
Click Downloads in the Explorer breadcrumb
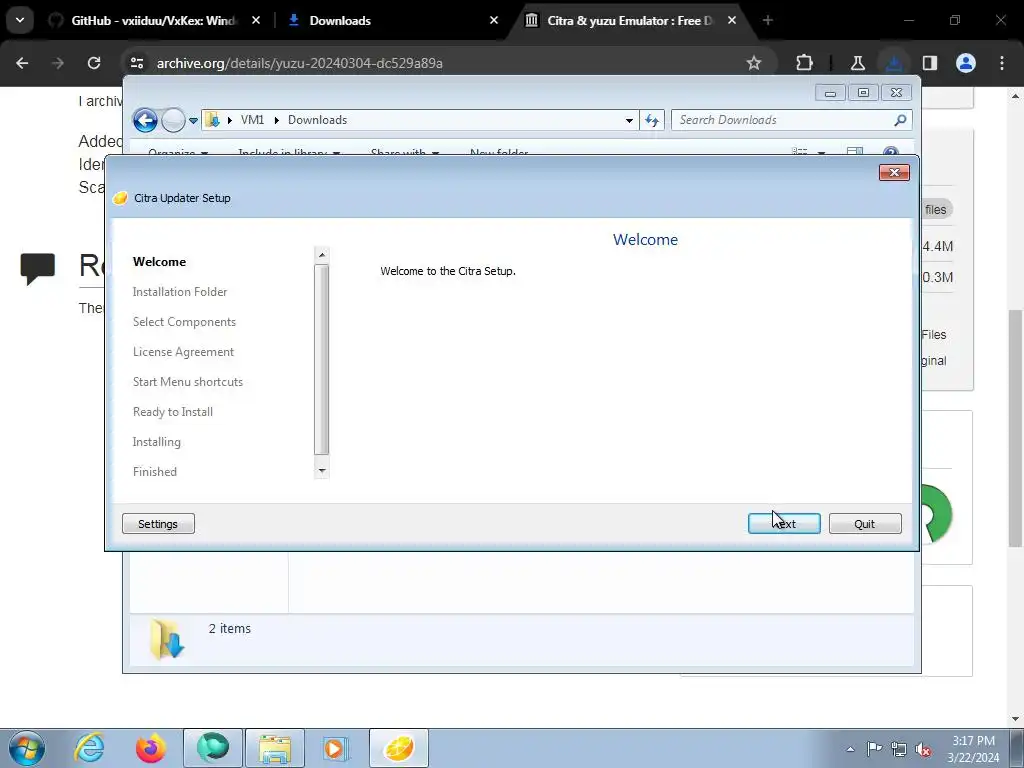click(317, 120)
